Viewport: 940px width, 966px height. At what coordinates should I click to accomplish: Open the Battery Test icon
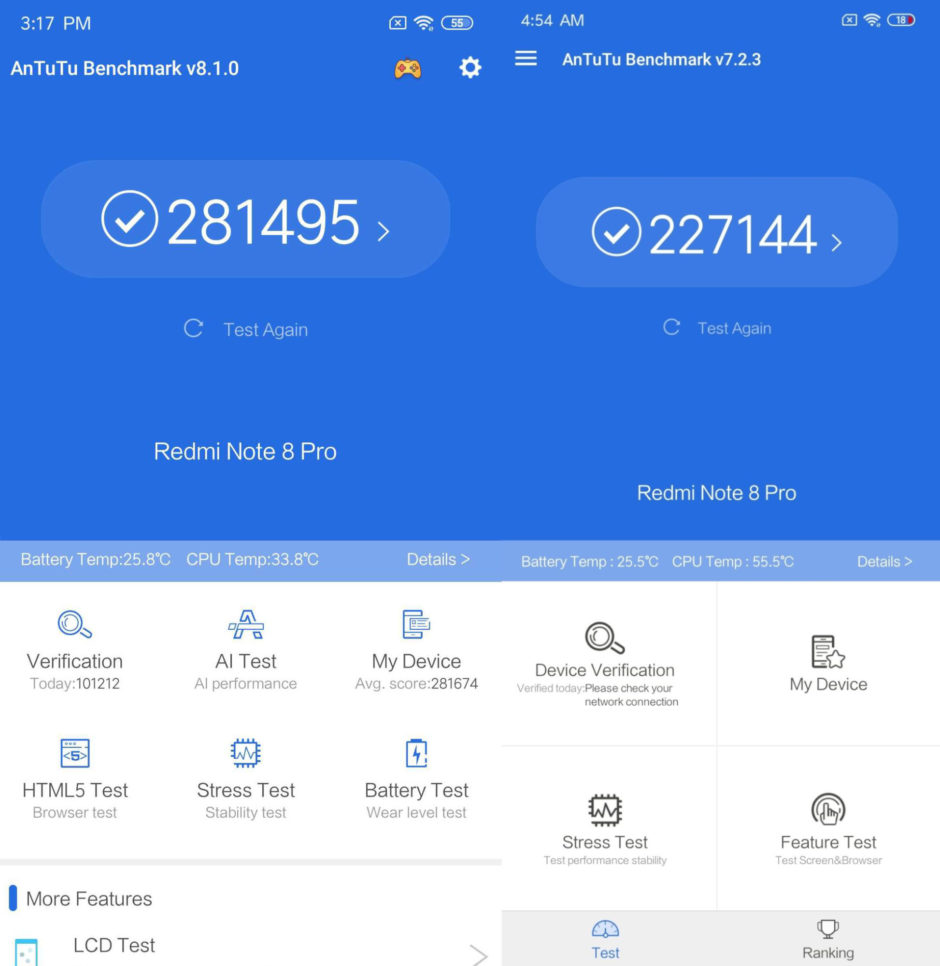pos(416,753)
